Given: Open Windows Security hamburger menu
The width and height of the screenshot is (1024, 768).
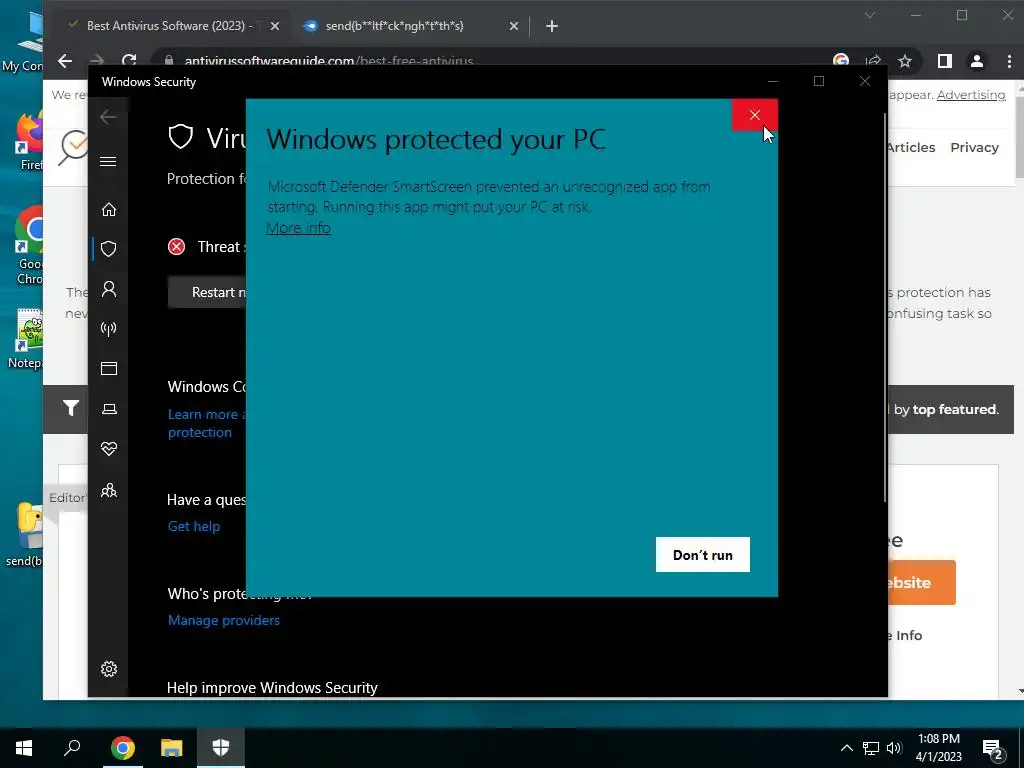Looking at the screenshot, I should (108, 161).
